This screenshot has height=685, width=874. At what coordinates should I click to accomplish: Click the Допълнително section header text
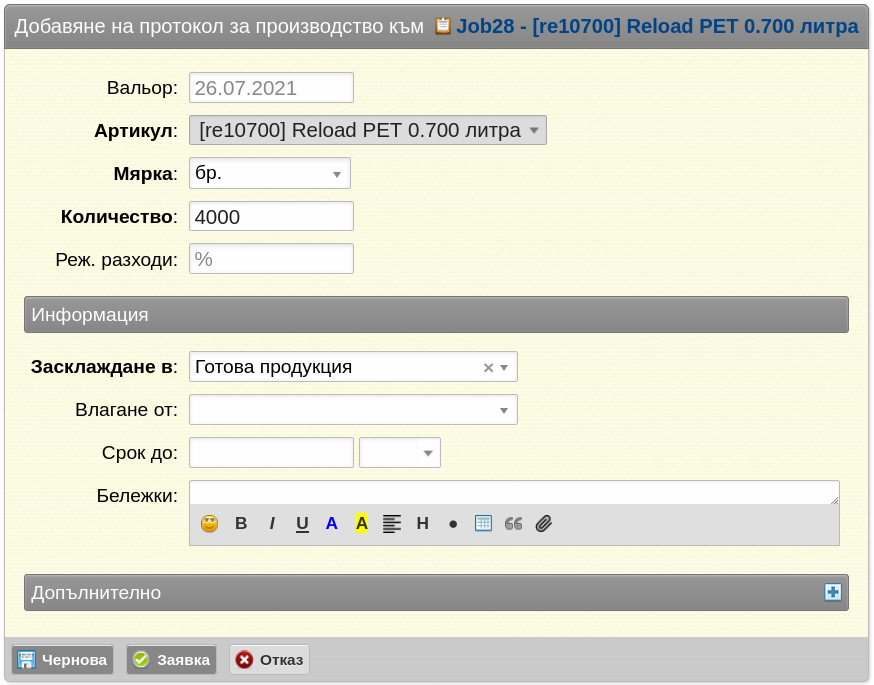point(96,592)
